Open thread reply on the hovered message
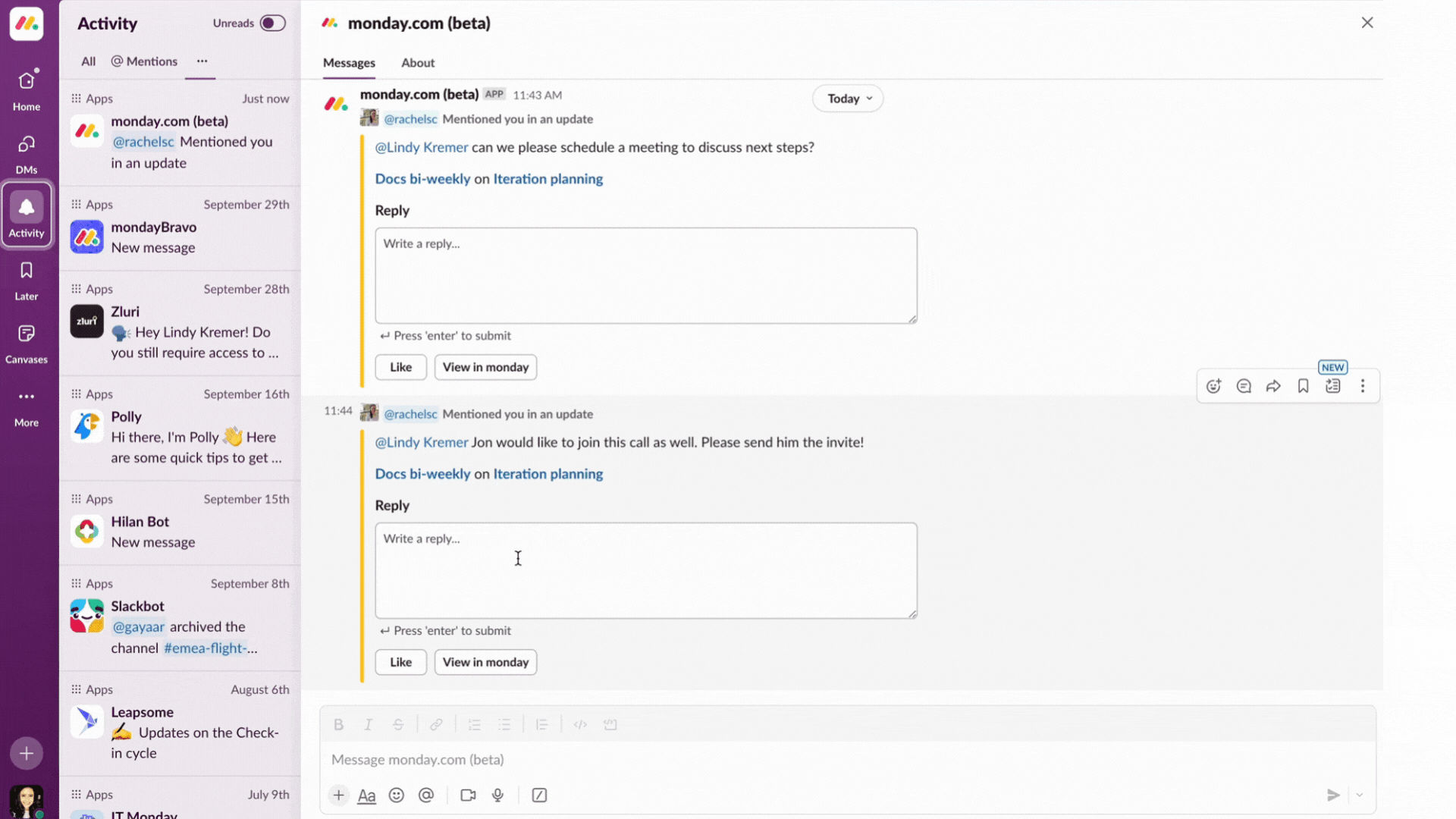Viewport: 1456px width, 819px height. (x=1243, y=386)
